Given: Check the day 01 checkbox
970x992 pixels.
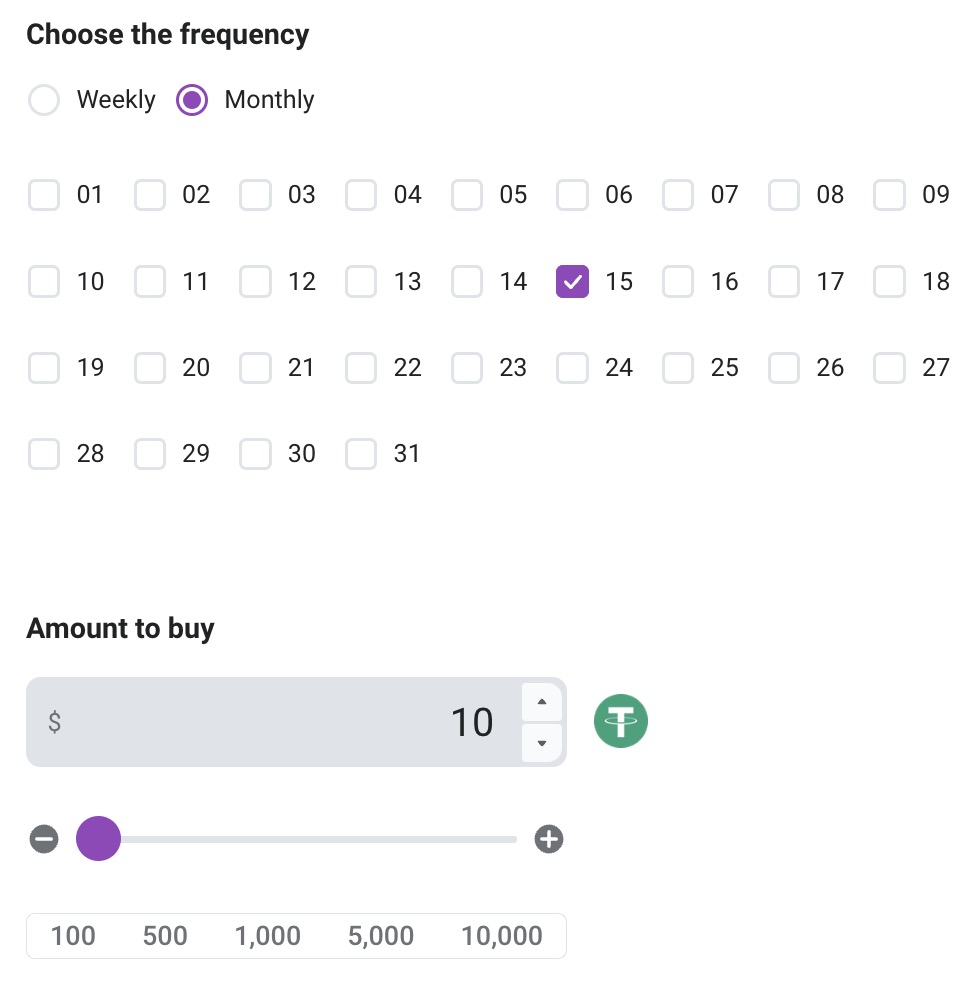Looking at the screenshot, I should pos(44,195).
